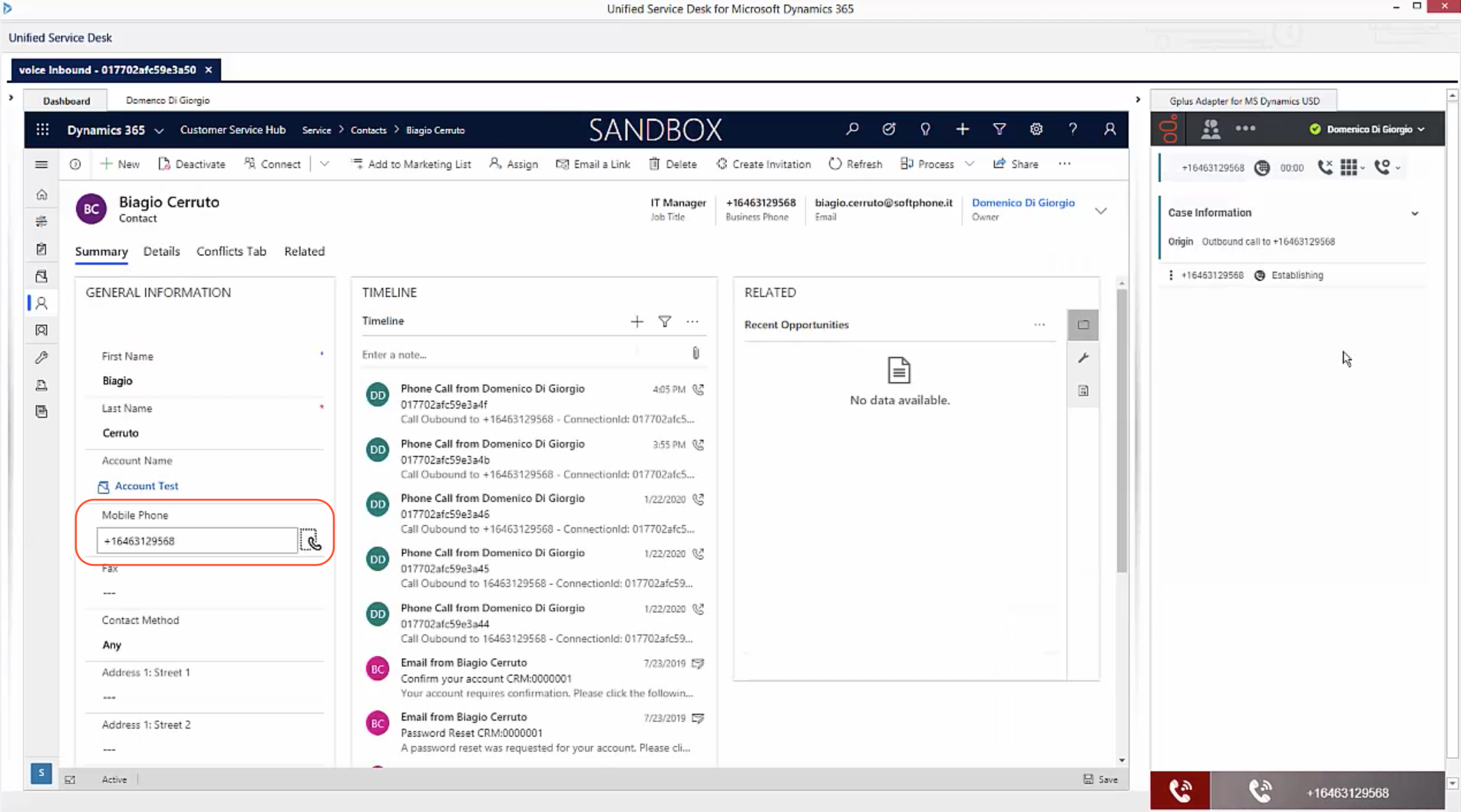Click the phone dial icon beside Mobile Phone
1461x812 pixels.
coord(309,541)
